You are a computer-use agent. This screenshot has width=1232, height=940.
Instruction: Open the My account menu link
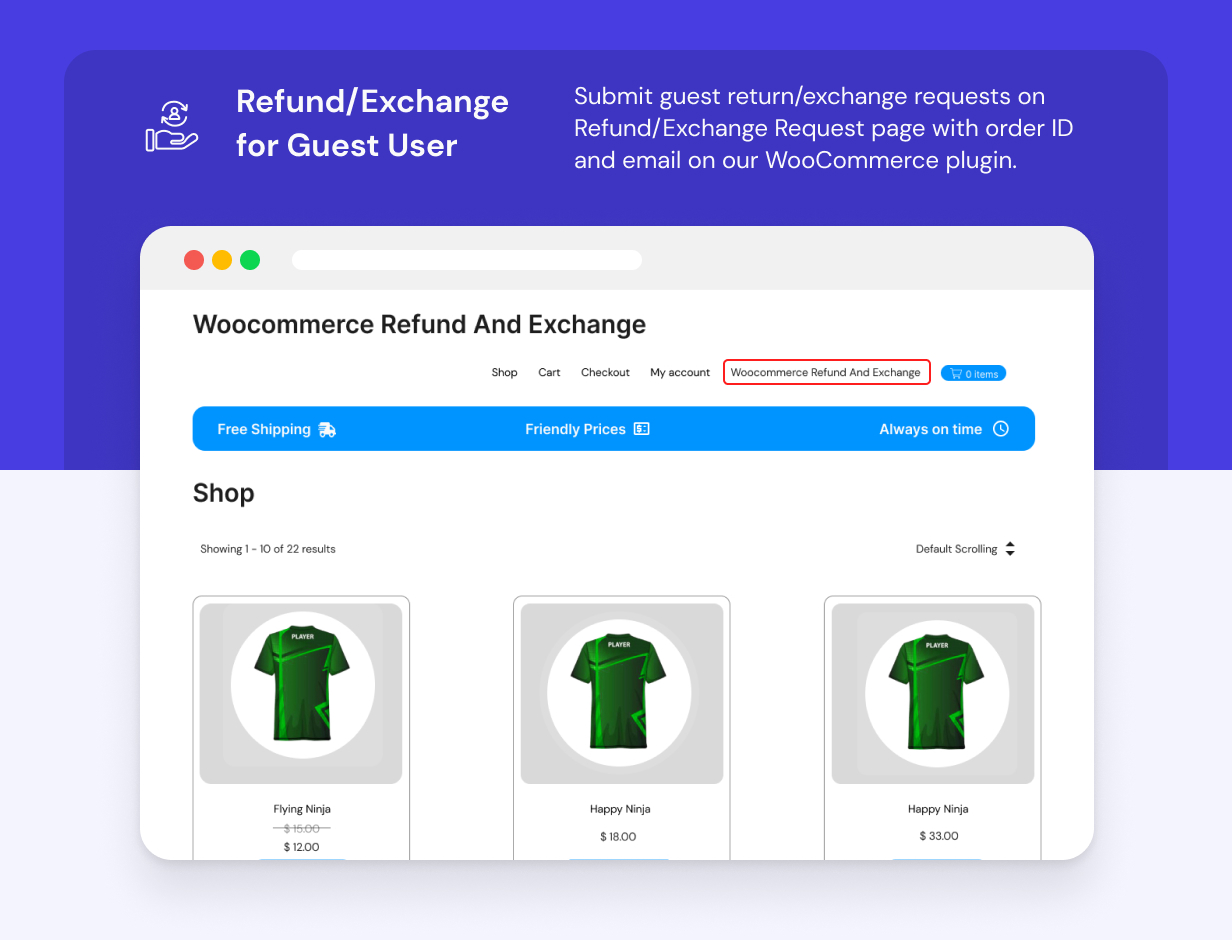coord(680,373)
